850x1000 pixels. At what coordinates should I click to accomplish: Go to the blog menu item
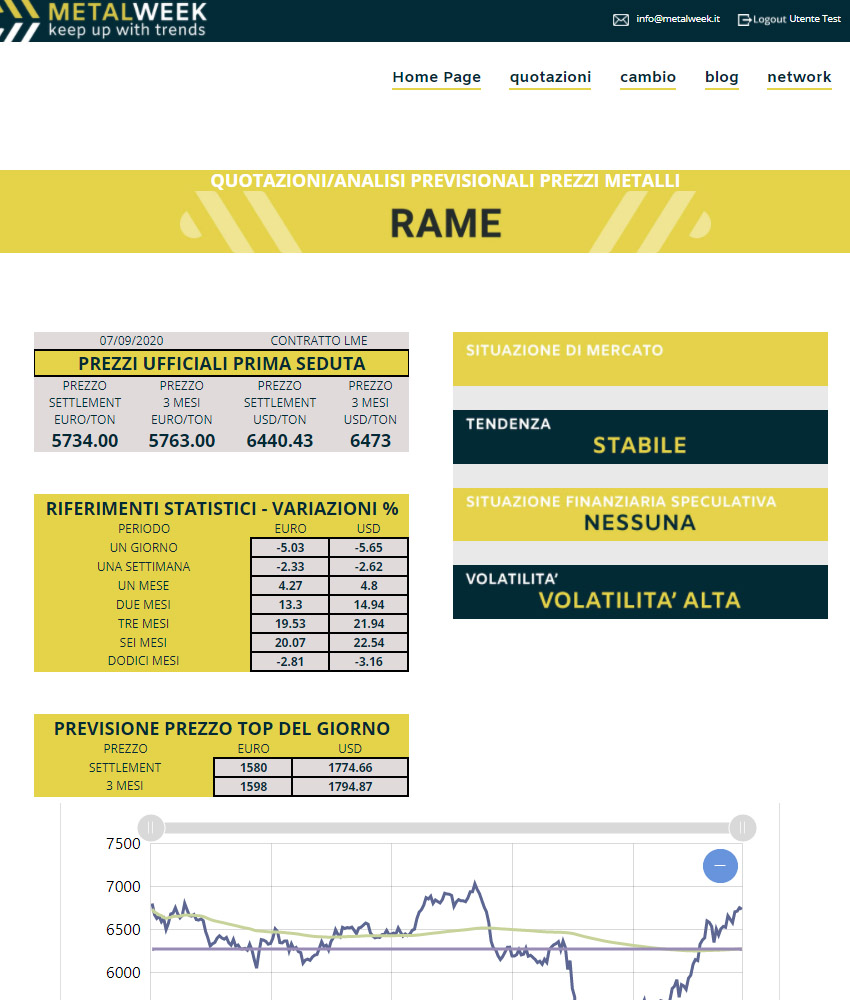click(721, 77)
